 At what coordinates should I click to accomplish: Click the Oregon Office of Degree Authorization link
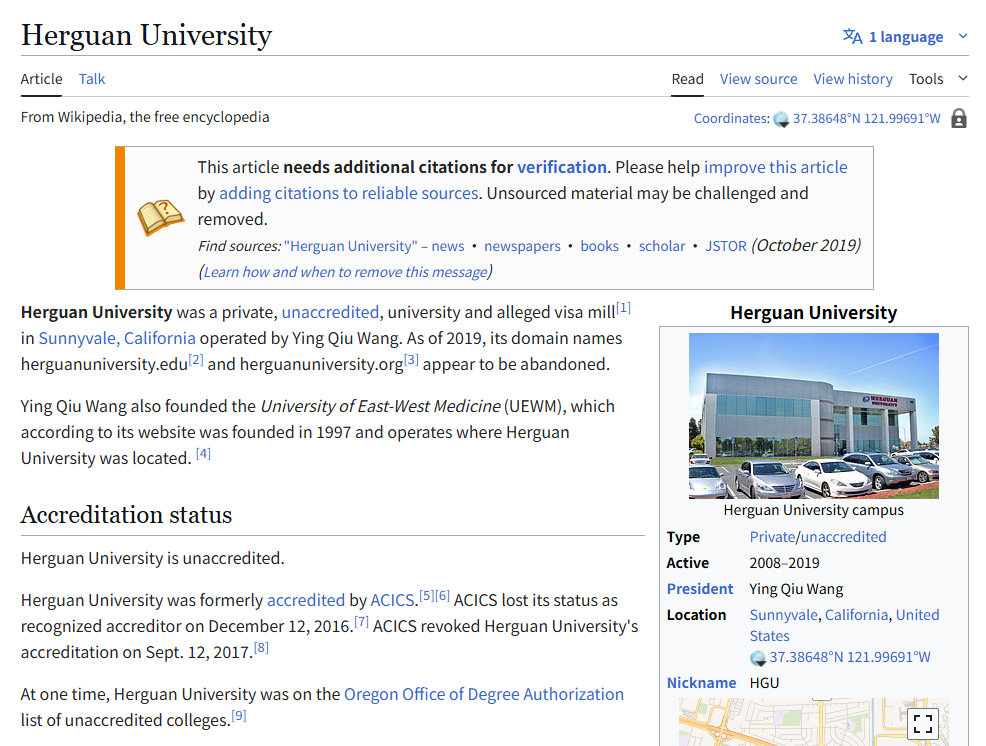point(483,694)
